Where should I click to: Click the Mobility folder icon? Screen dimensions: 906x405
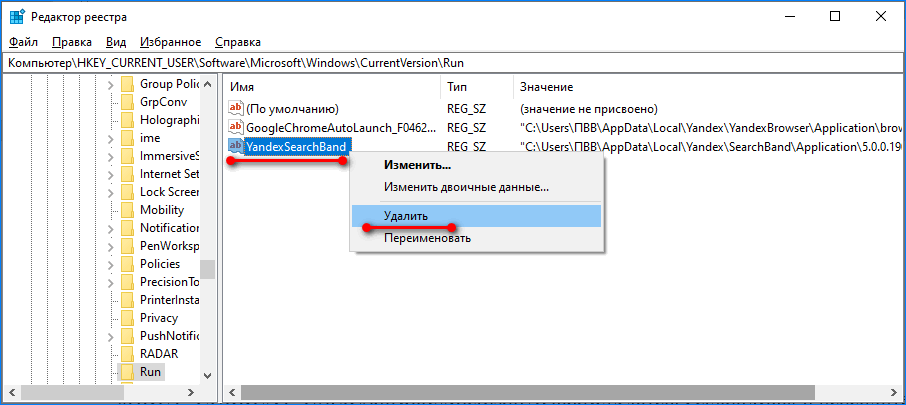[x=127, y=210]
